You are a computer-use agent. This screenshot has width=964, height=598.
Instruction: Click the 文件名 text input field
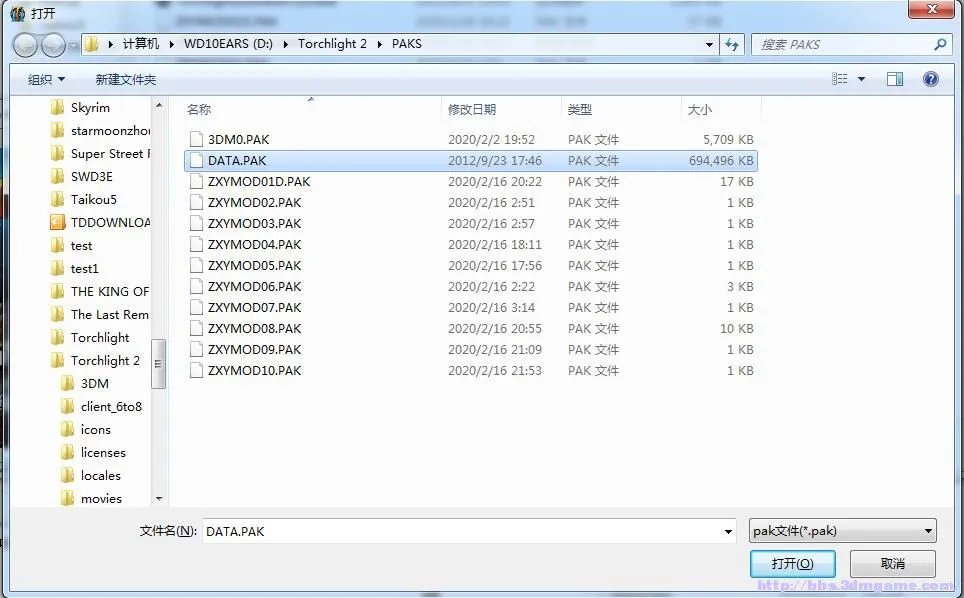coord(460,532)
